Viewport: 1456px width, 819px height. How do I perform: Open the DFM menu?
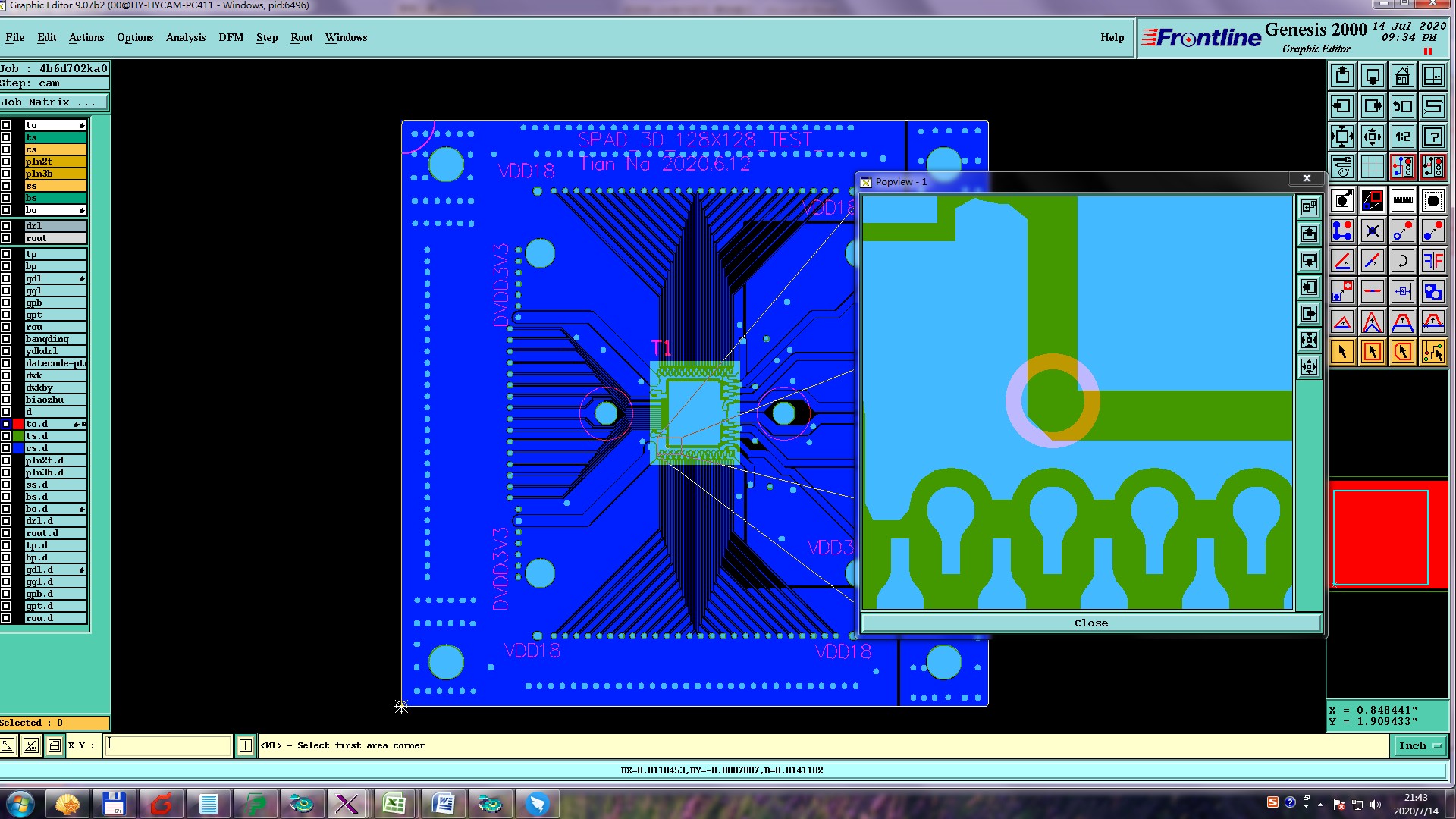(x=231, y=37)
